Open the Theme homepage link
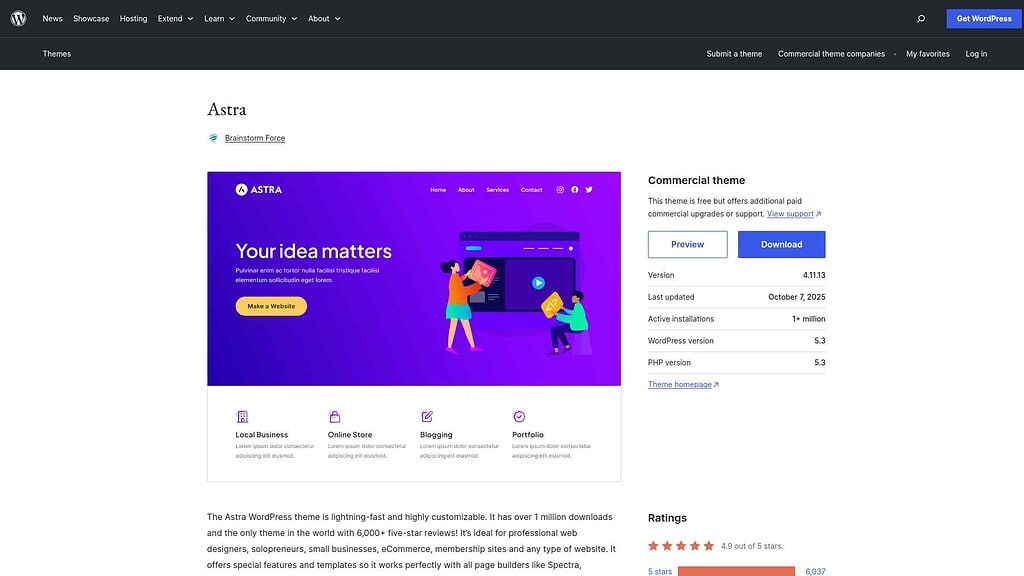The width and height of the screenshot is (1024, 576). pos(683,384)
